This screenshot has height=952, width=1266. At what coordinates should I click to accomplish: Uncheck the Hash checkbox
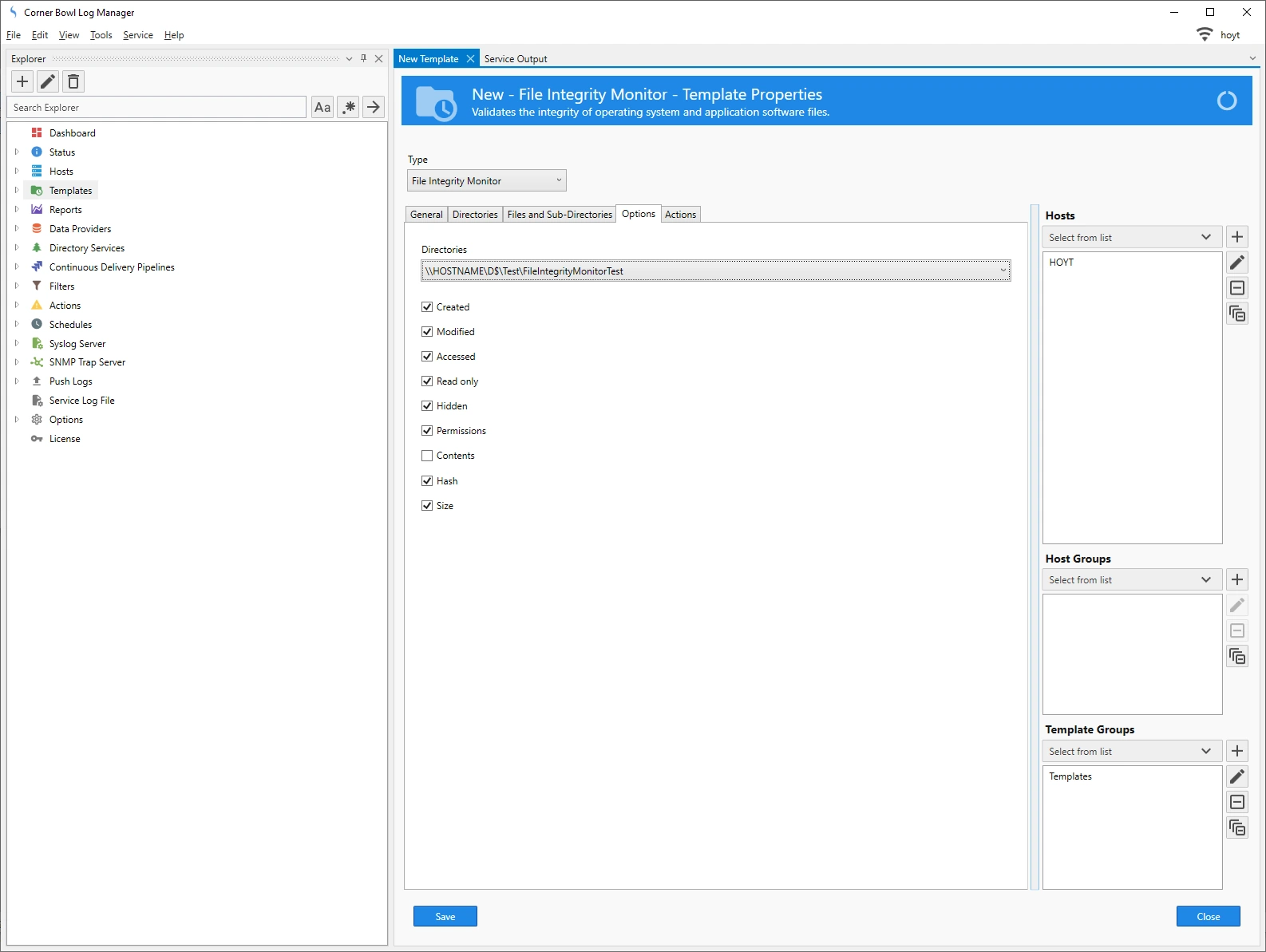[427, 481]
